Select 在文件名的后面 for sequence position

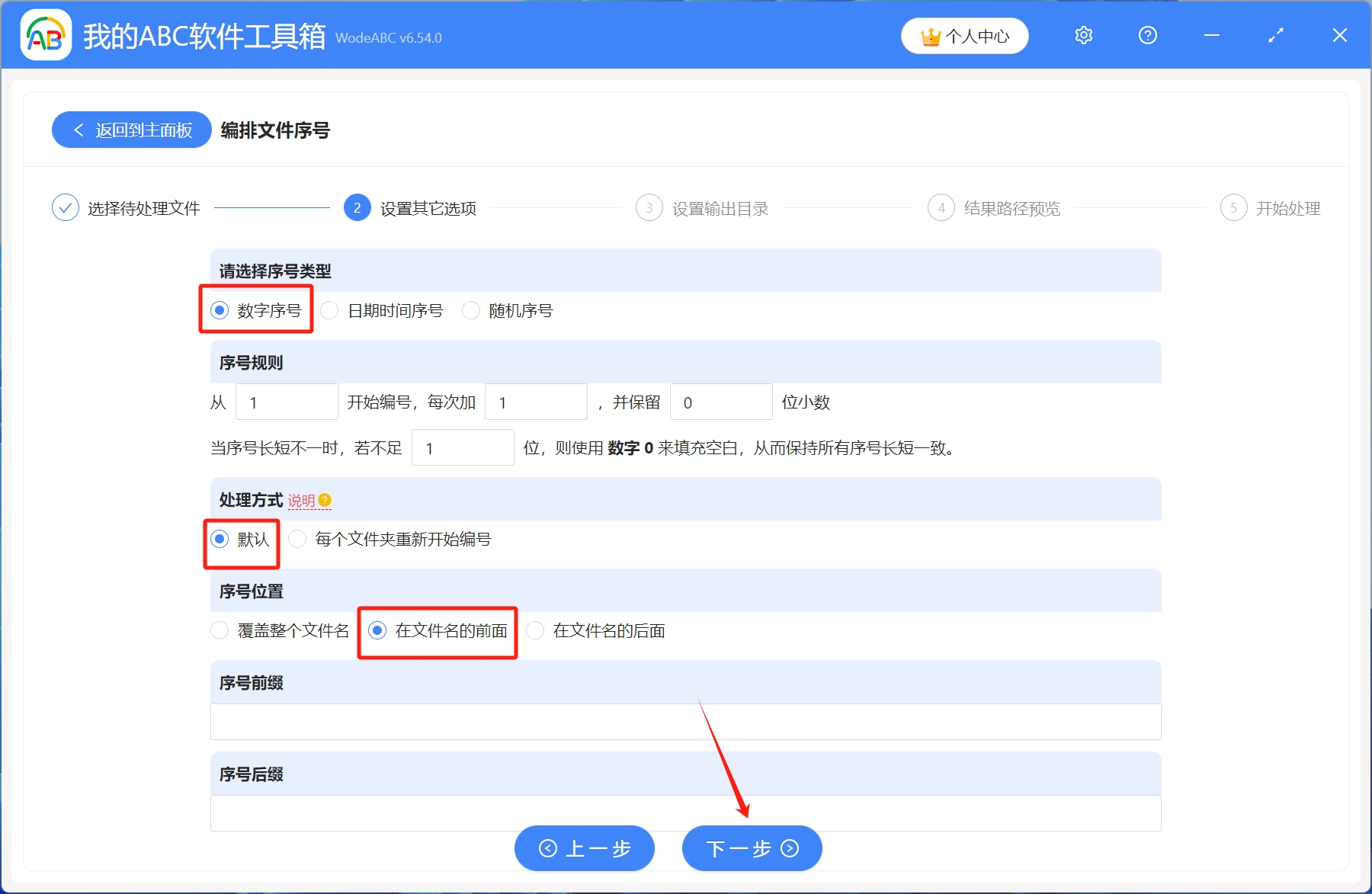[x=536, y=630]
